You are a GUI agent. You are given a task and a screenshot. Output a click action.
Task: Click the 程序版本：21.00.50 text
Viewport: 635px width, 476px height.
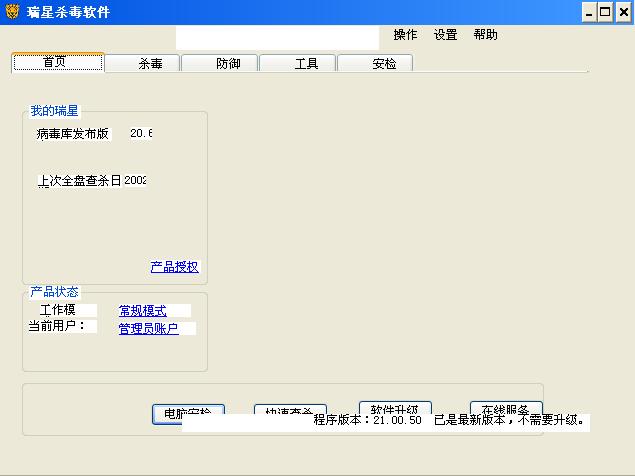[368, 421]
